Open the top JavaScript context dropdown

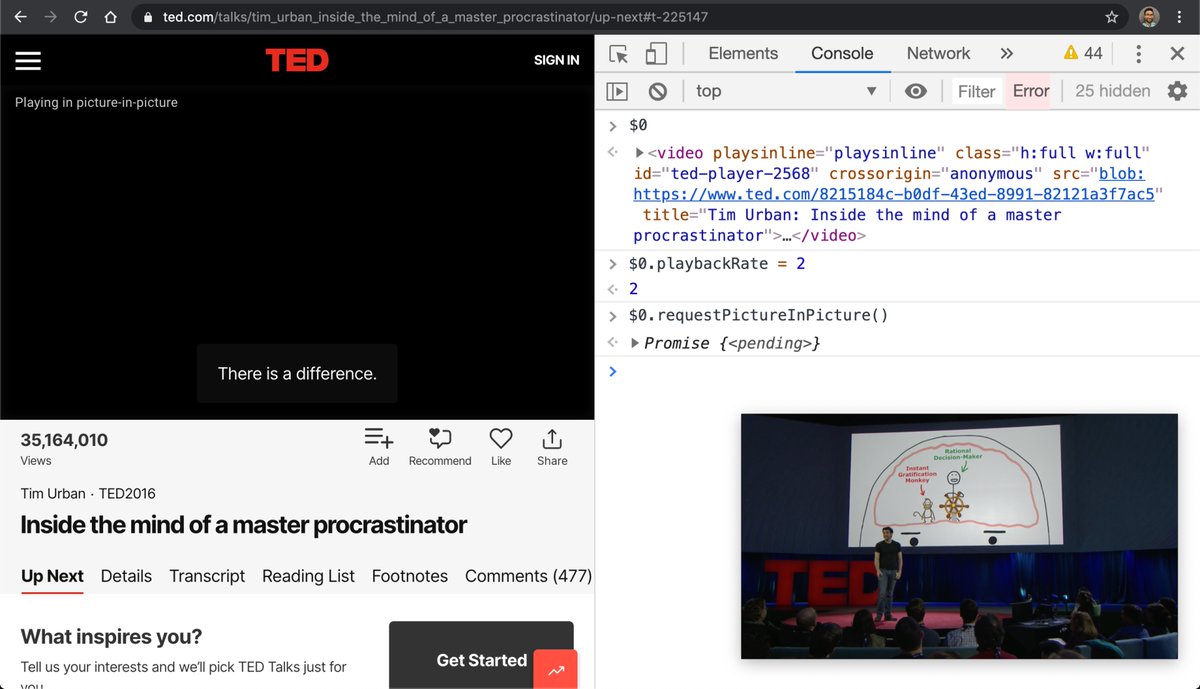[786, 91]
